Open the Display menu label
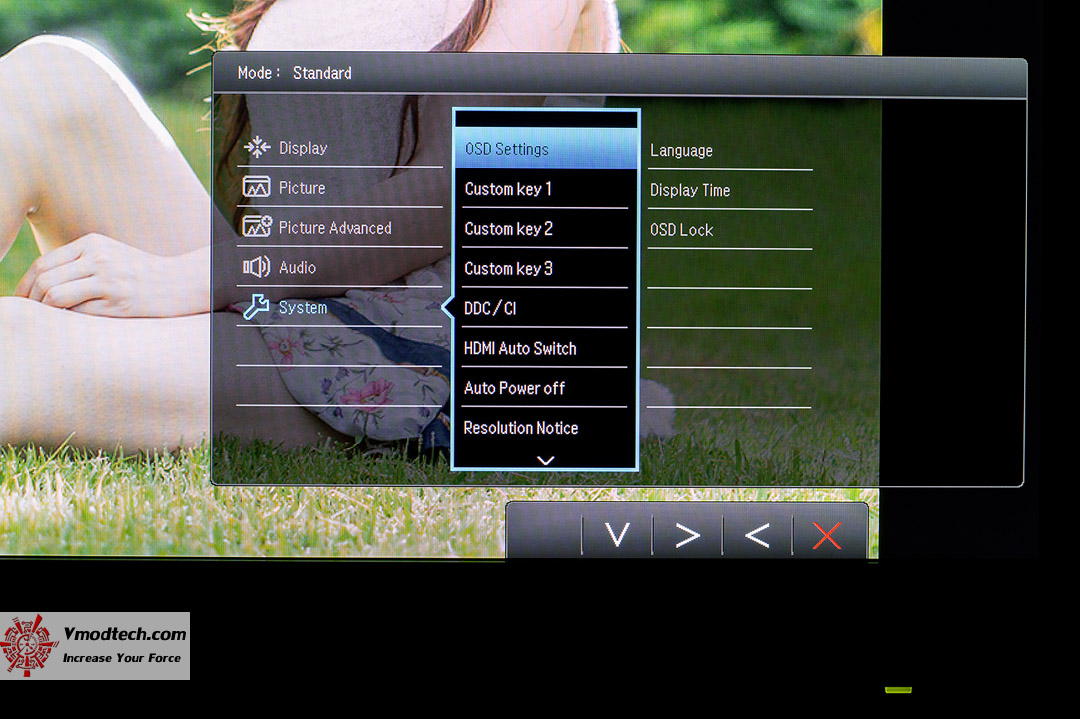 (x=303, y=148)
